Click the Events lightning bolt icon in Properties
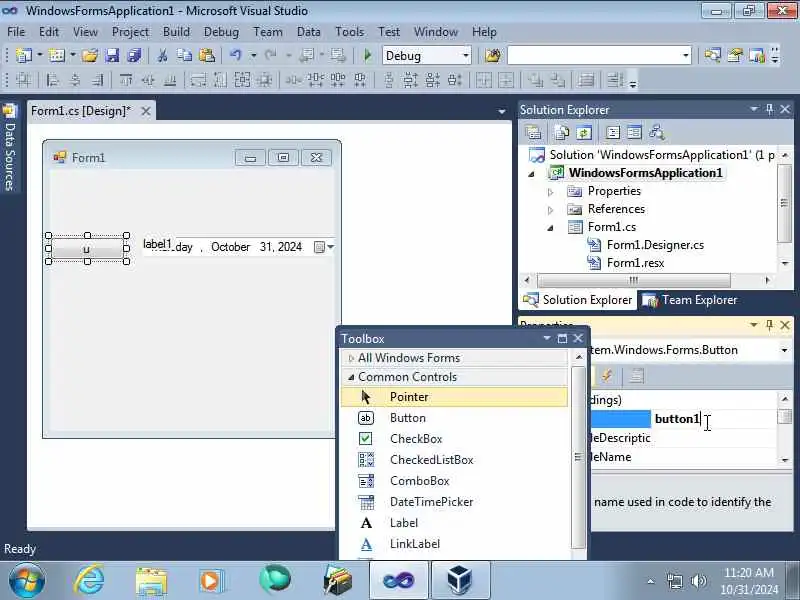 coord(607,376)
